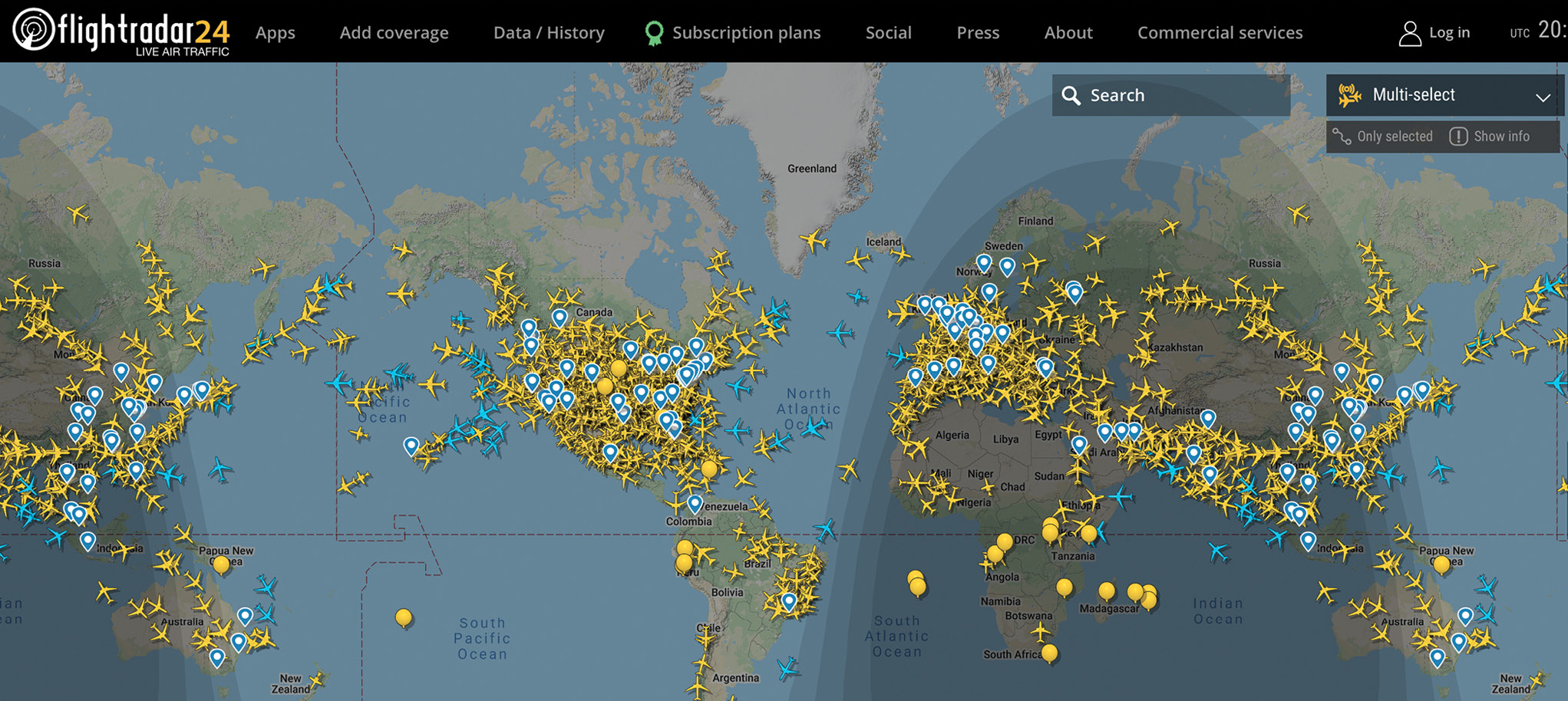The width and height of the screenshot is (1568, 701).
Task: Click the Flightradar24 radar logo
Action: [x=33, y=30]
